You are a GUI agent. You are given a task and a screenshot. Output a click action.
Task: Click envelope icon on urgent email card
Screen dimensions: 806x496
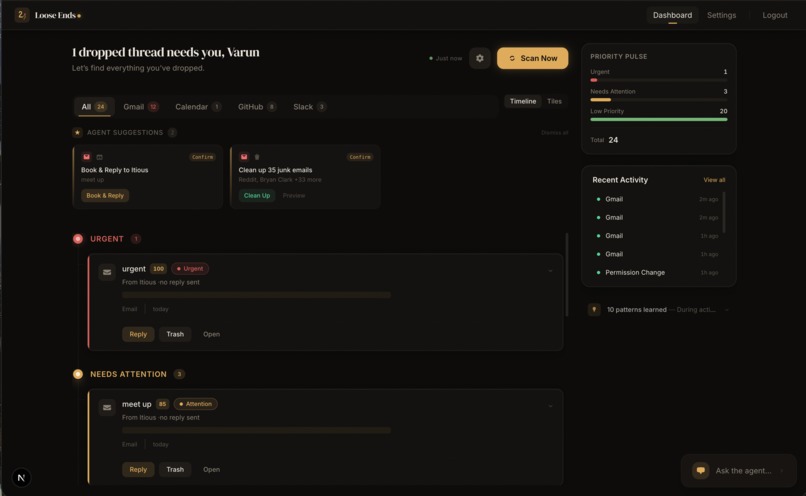click(x=107, y=272)
